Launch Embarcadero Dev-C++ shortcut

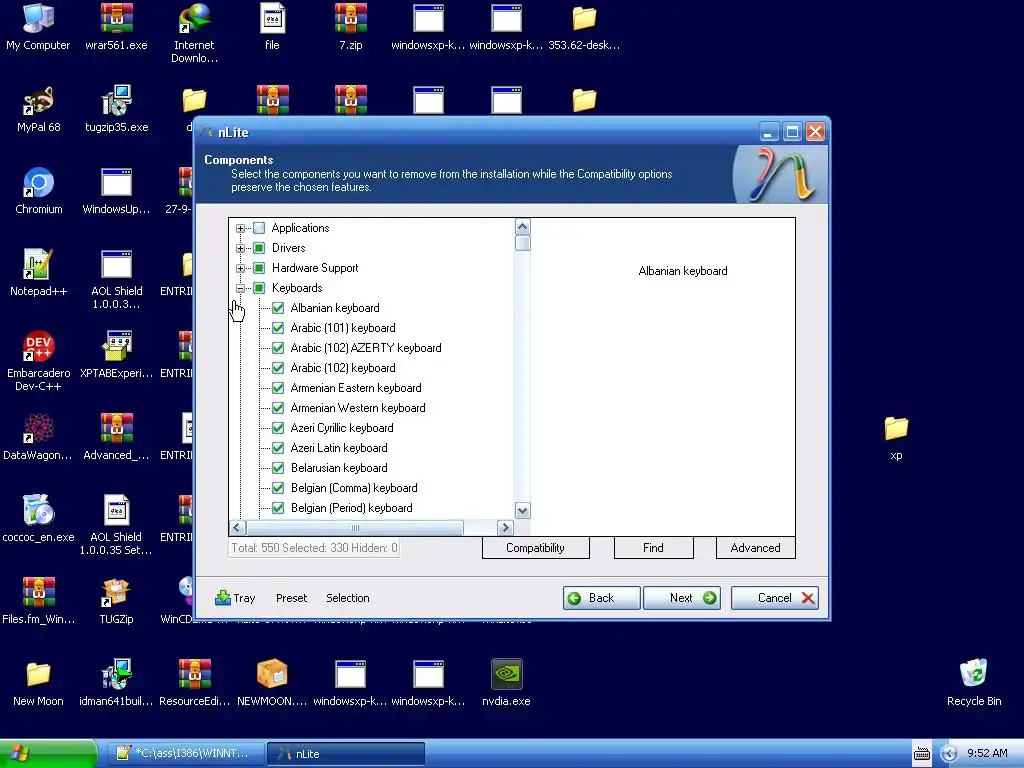click(38, 361)
